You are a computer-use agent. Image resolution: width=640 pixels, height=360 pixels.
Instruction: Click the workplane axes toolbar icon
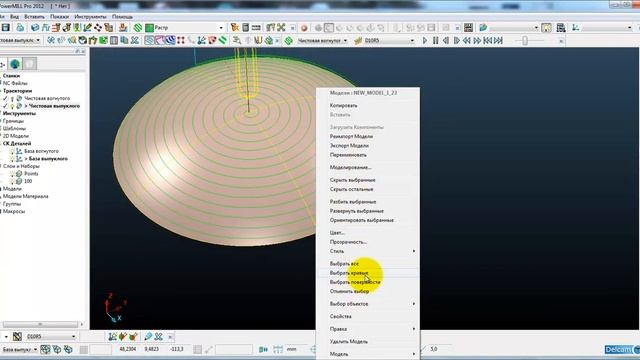[x=576, y=28]
